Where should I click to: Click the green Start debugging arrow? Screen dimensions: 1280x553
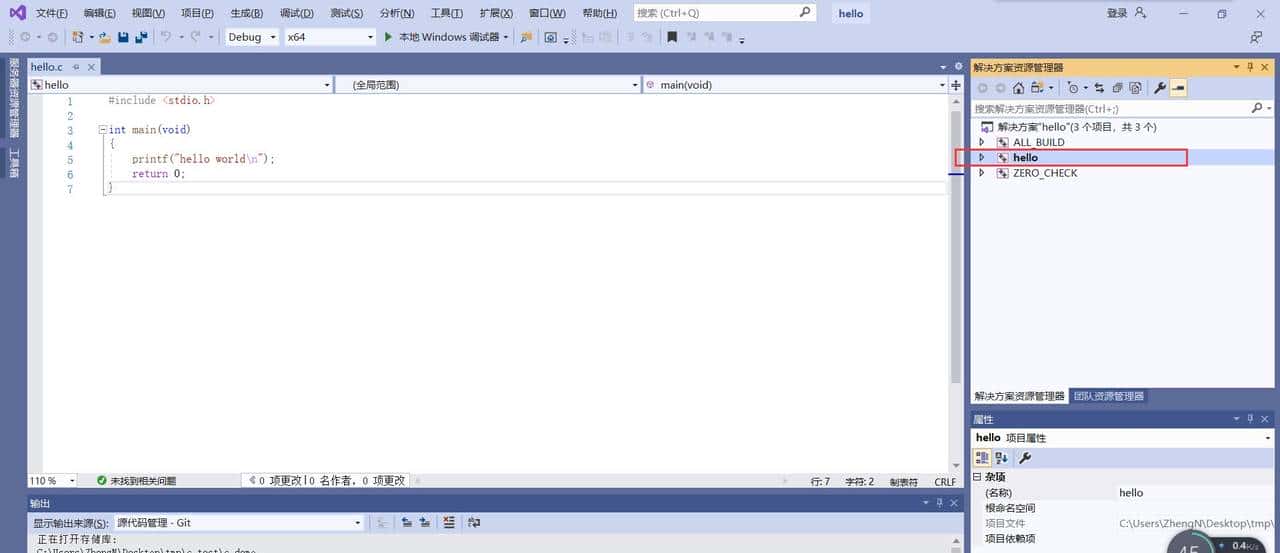[388, 37]
